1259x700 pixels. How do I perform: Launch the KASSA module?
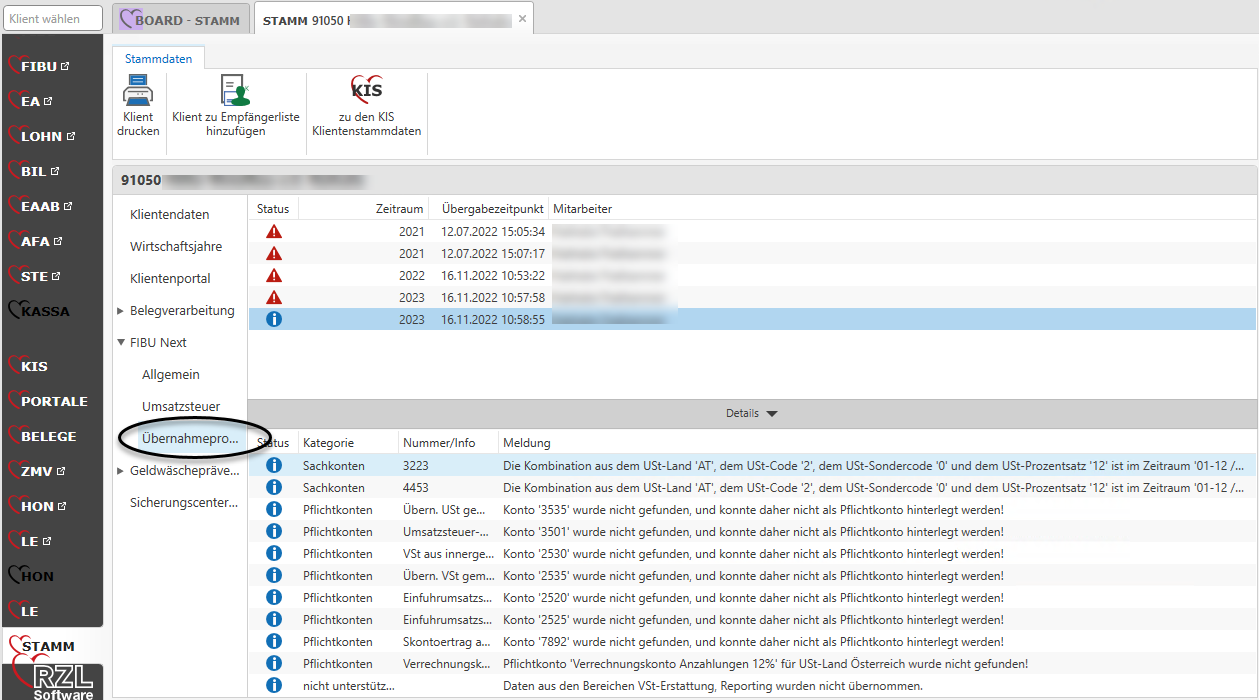44,311
